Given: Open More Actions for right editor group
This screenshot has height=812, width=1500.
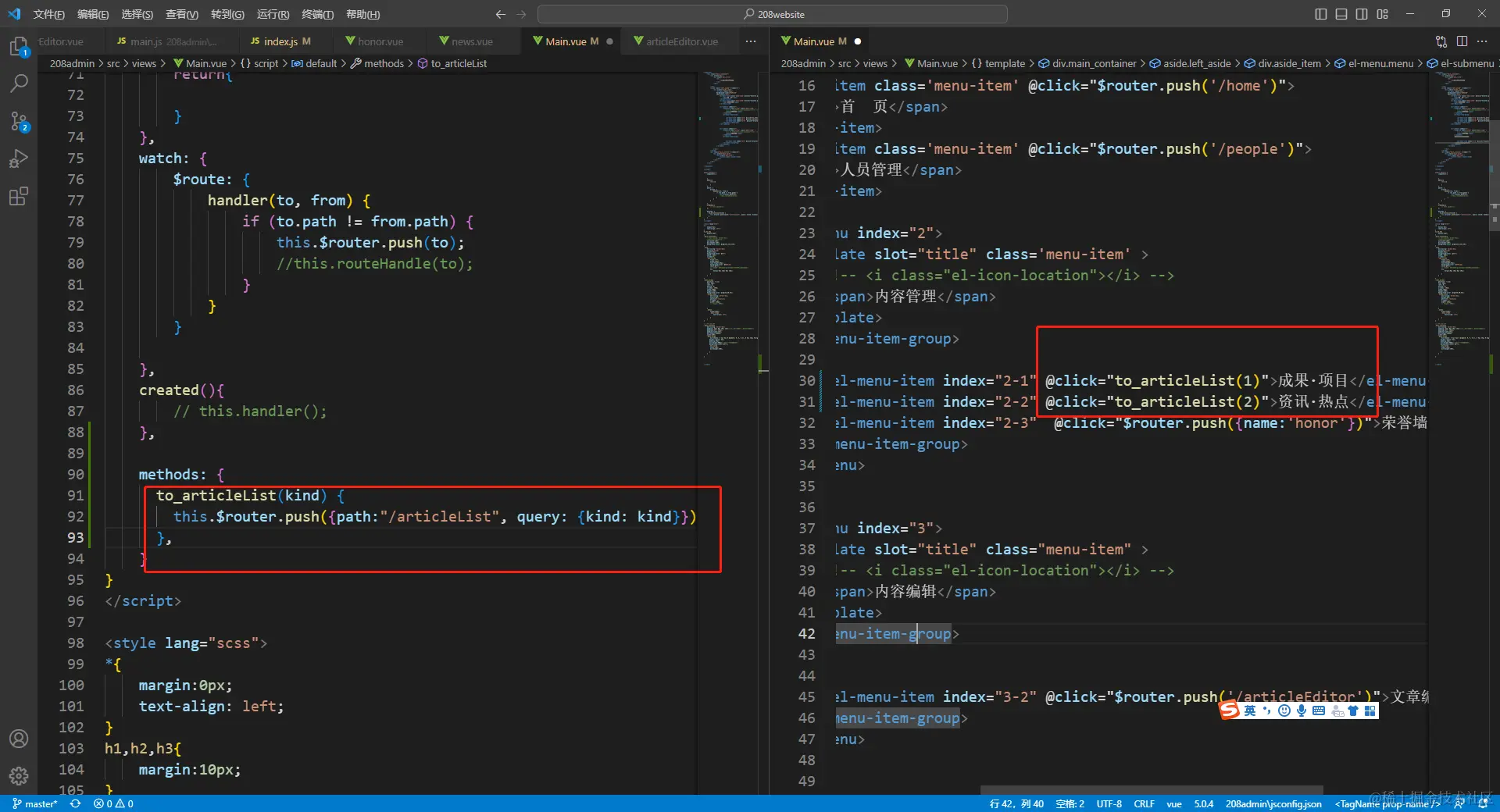Looking at the screenshot, I should coord(1482,41).
